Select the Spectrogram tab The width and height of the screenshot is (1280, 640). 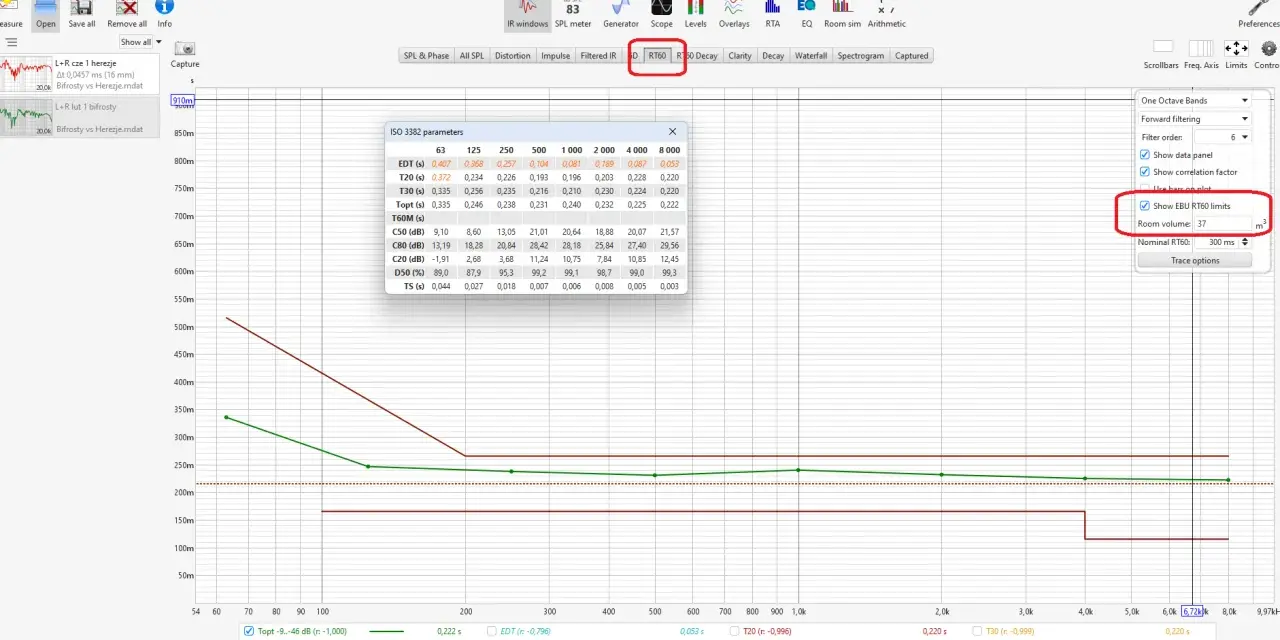[x=861, y=56]
